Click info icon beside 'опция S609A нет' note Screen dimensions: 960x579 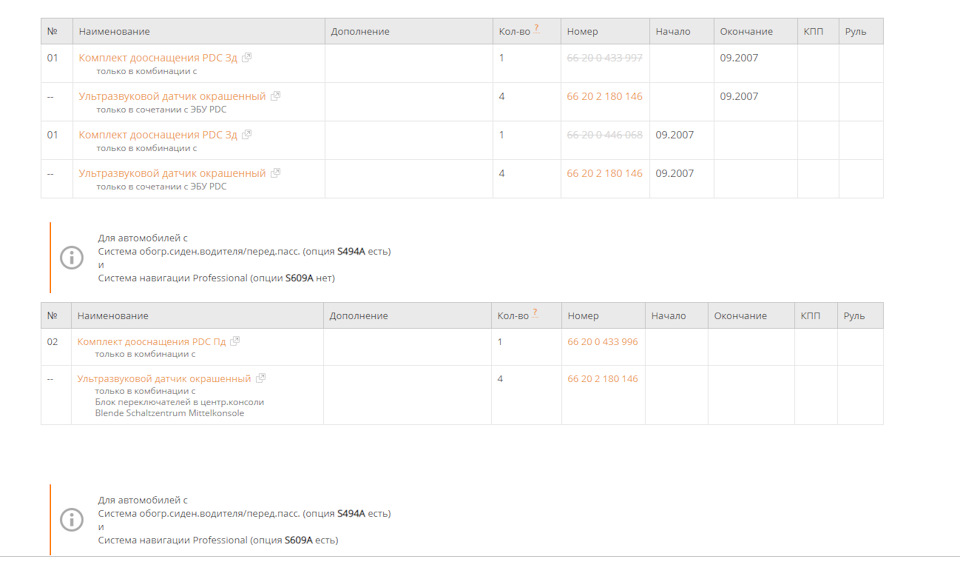tap(72, 258)
